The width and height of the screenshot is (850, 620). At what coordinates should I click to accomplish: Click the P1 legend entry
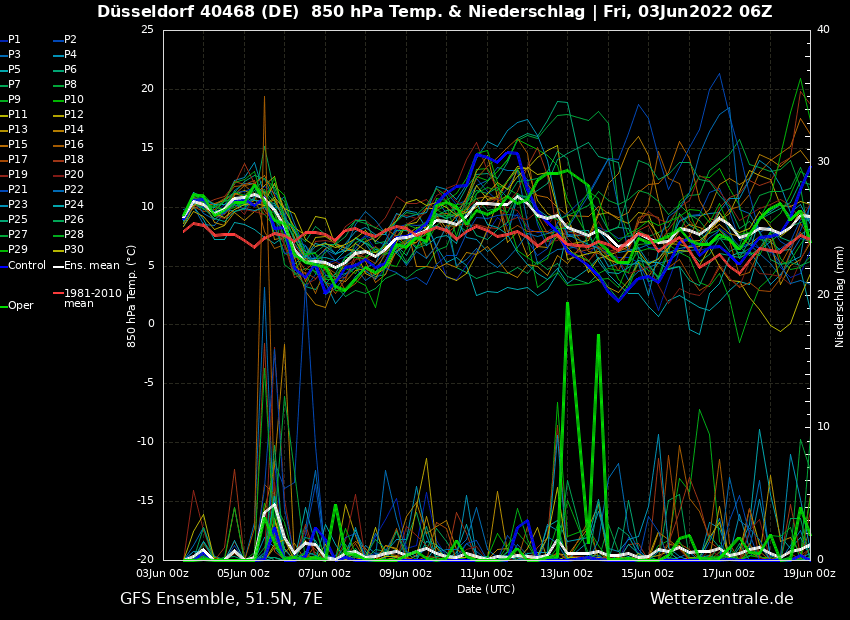click(x=14, y=40)
